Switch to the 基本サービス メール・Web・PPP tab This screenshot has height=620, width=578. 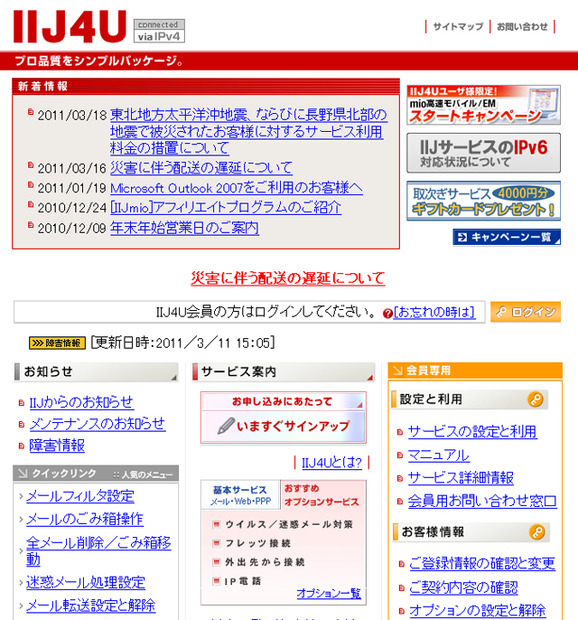click(240, 495)
